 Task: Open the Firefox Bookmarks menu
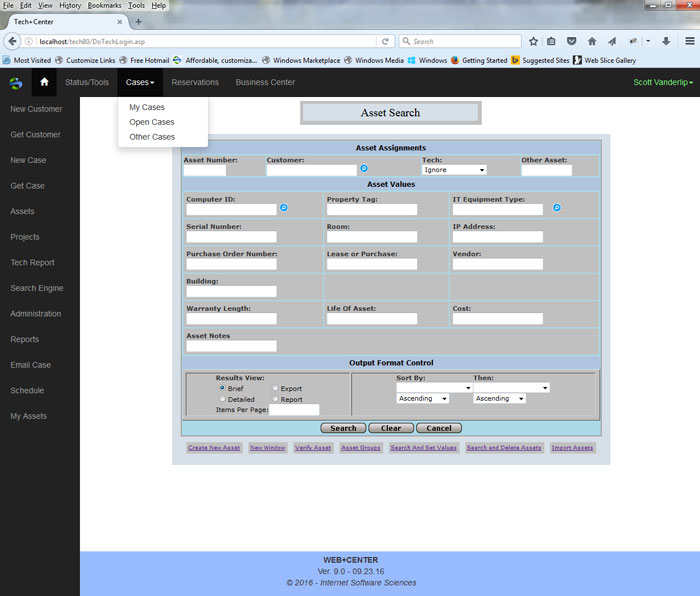click(x=104, y=5)
